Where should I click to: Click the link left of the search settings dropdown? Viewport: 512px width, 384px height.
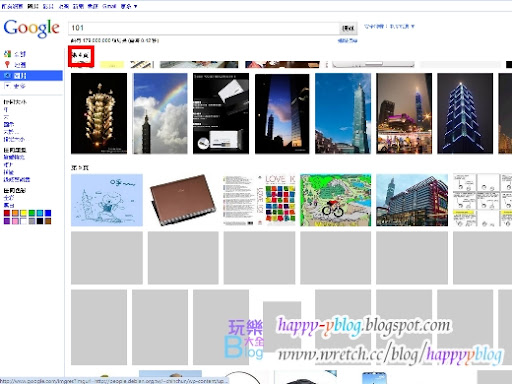click(x=374, y=26)
